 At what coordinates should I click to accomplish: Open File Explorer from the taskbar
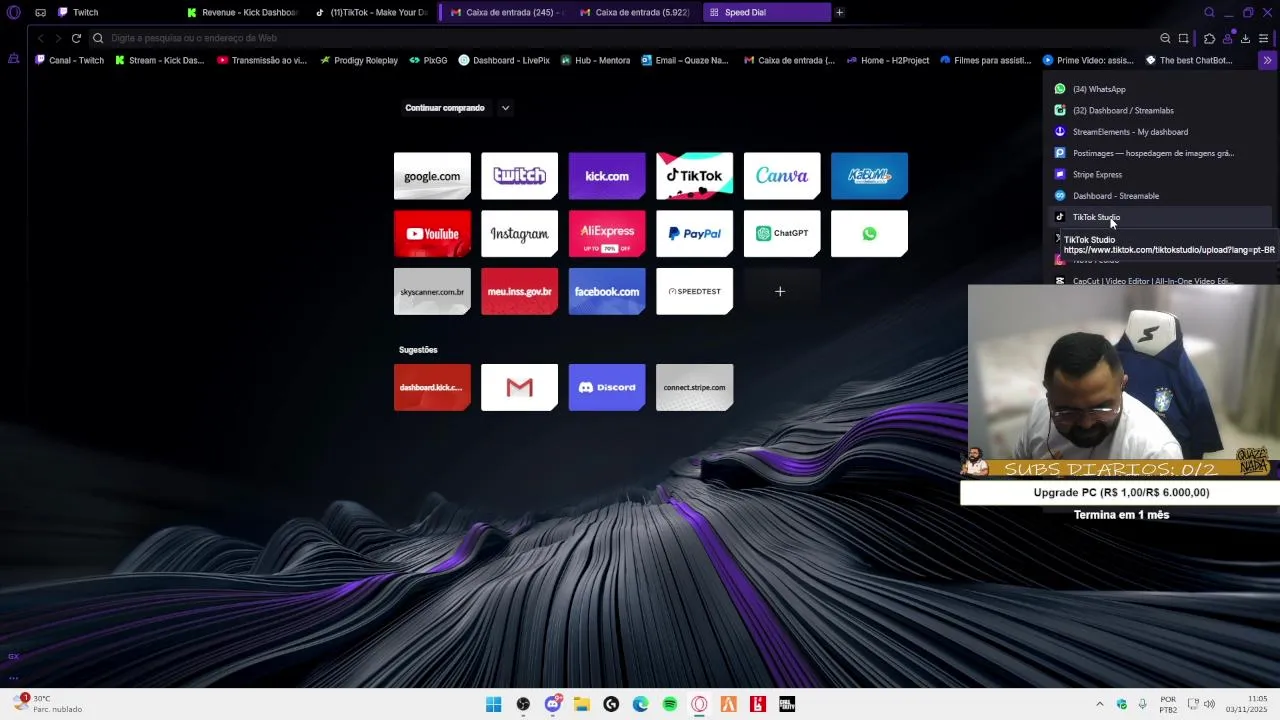point(582,704)
